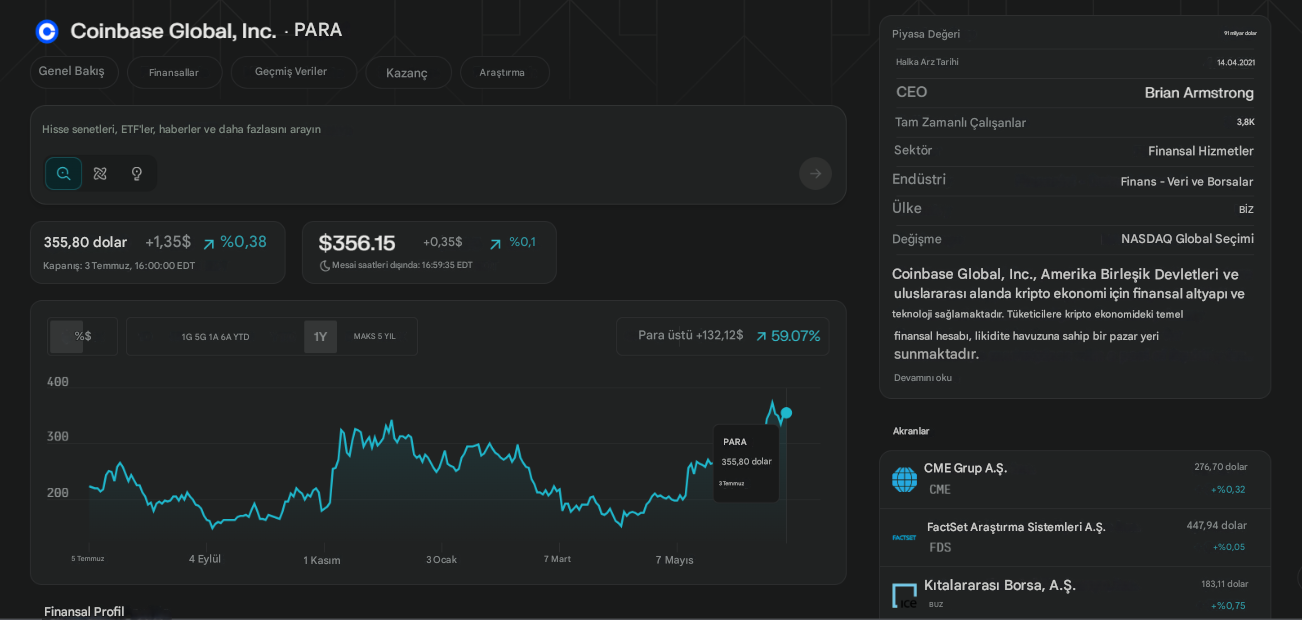Click the 3,8K employee count
The width and height of the screenshot is (1302, 620).
[x=1245, y=122]
